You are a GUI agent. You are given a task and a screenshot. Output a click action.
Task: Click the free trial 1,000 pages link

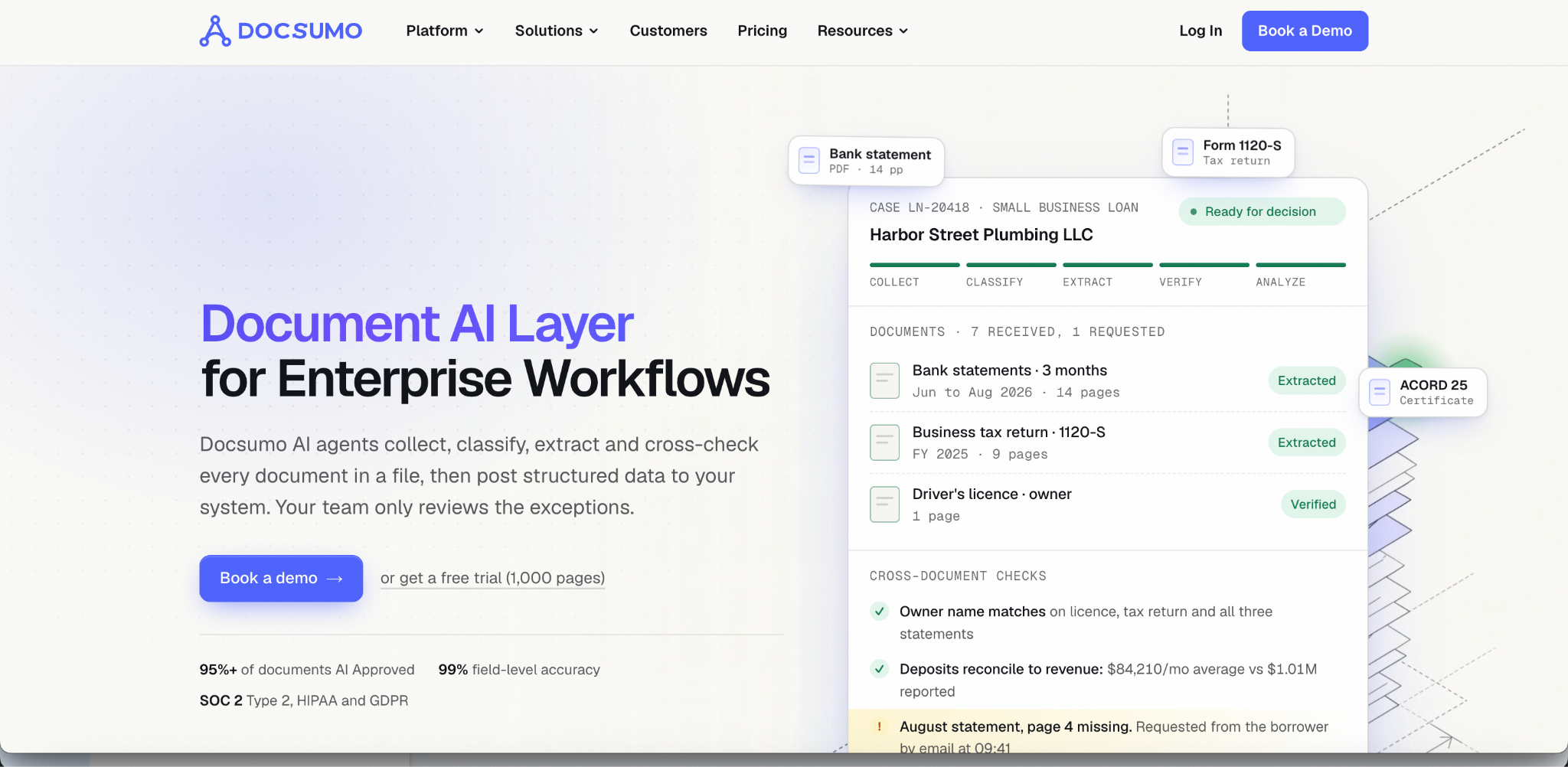pos(492,578)
